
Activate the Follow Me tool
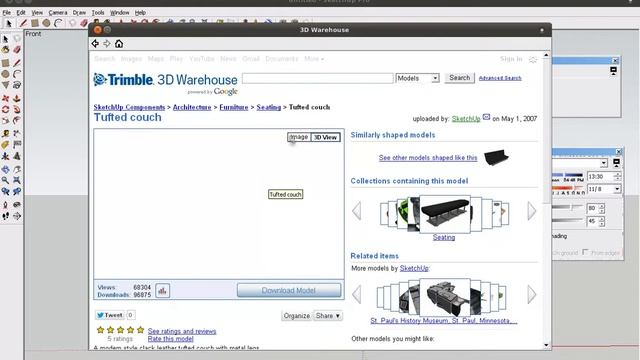pos(17,109)
